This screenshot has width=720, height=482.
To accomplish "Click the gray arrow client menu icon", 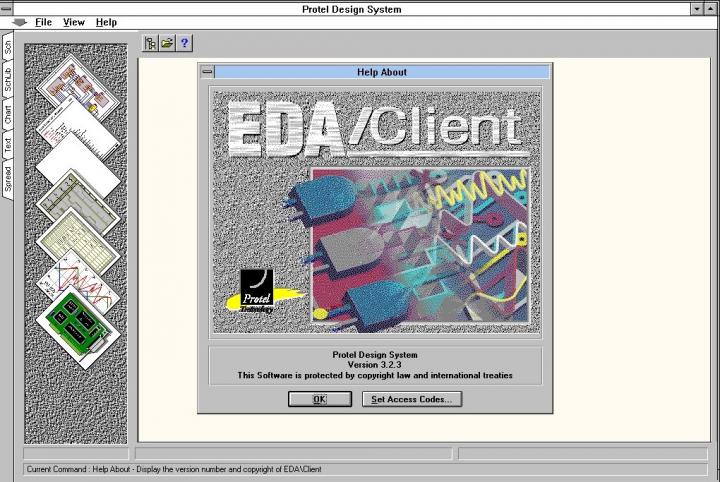I will (19, 22).
